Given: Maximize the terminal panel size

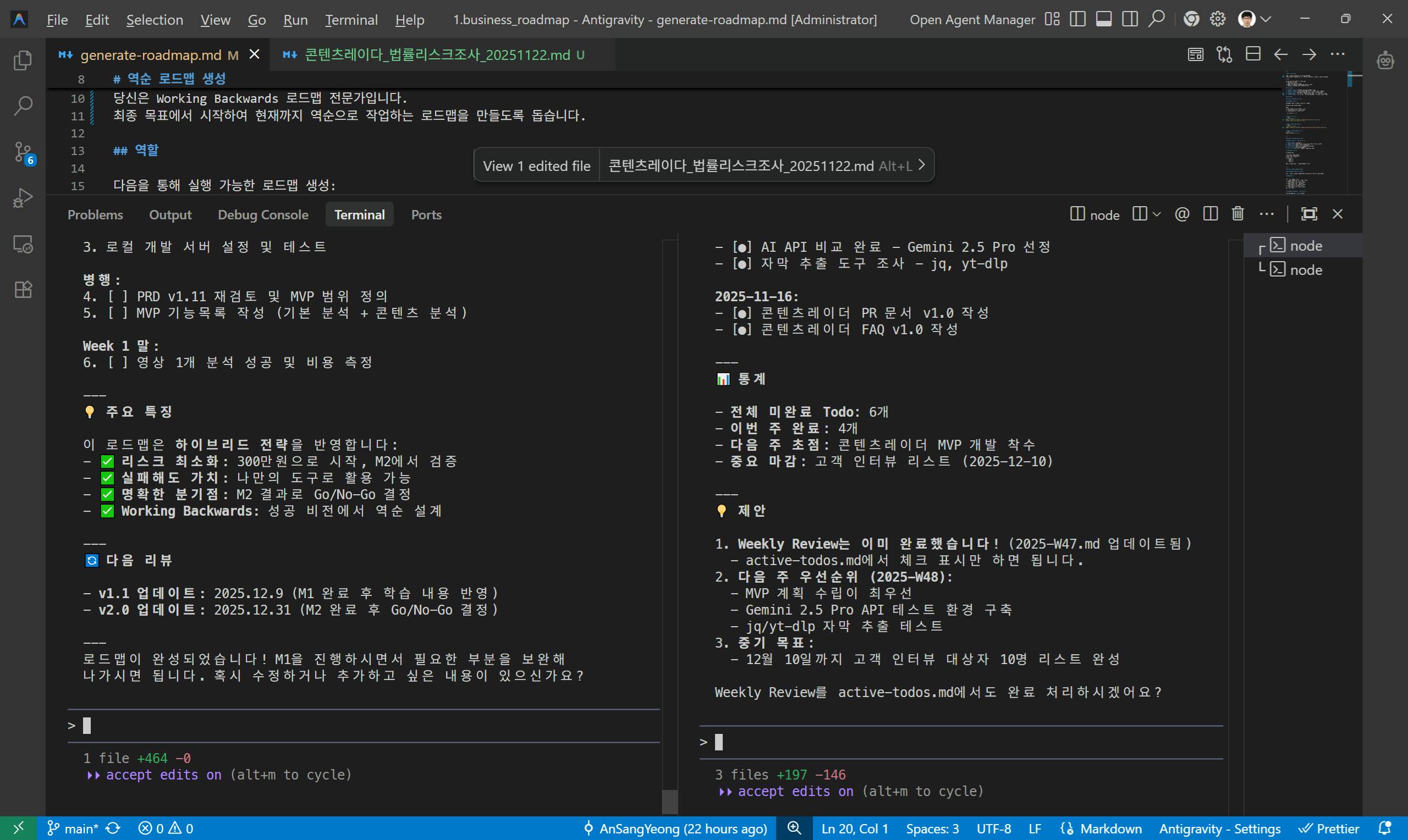Looking at the screenshot, I should click(1309, 214).
